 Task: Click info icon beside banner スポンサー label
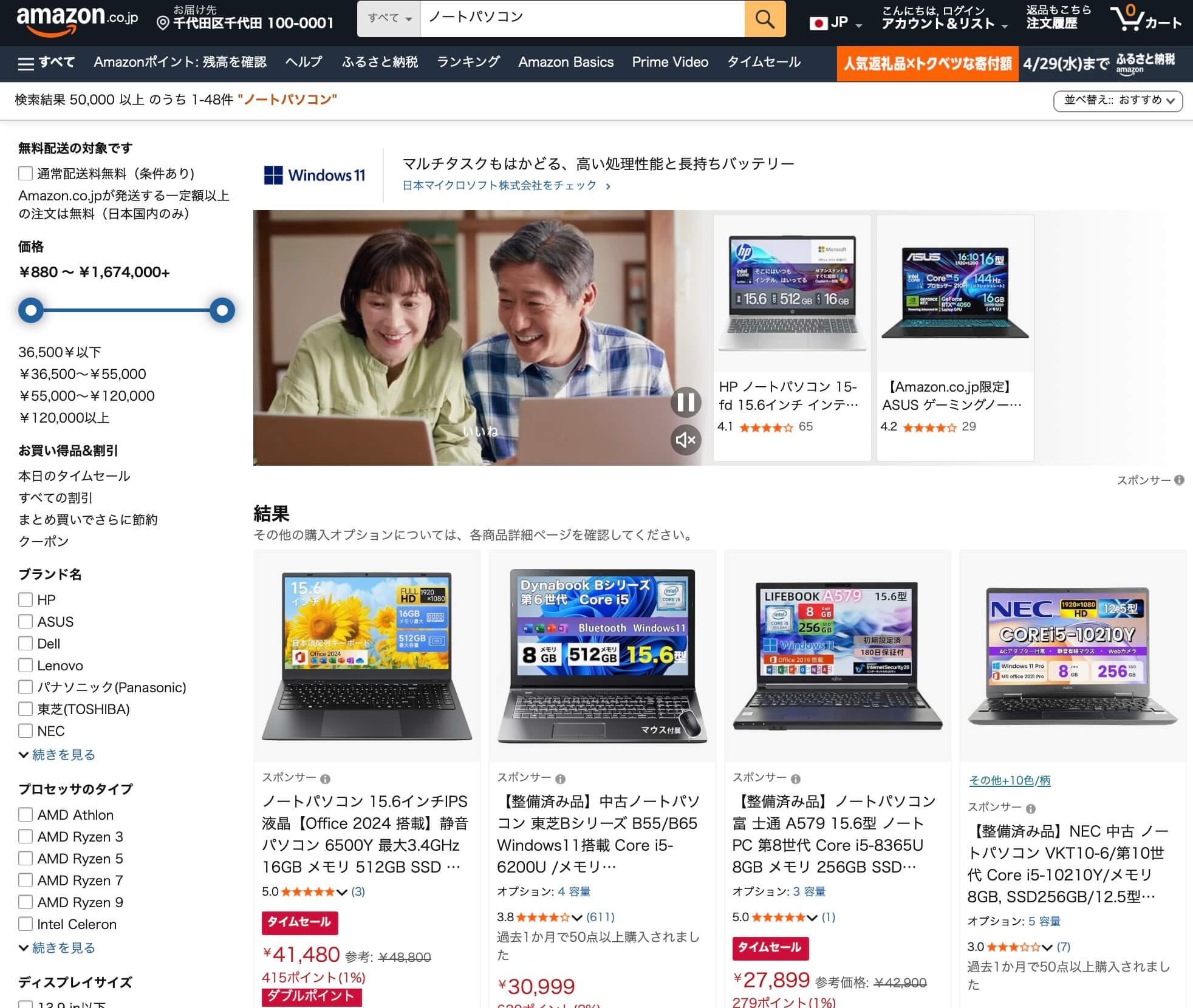point(1179,480)
